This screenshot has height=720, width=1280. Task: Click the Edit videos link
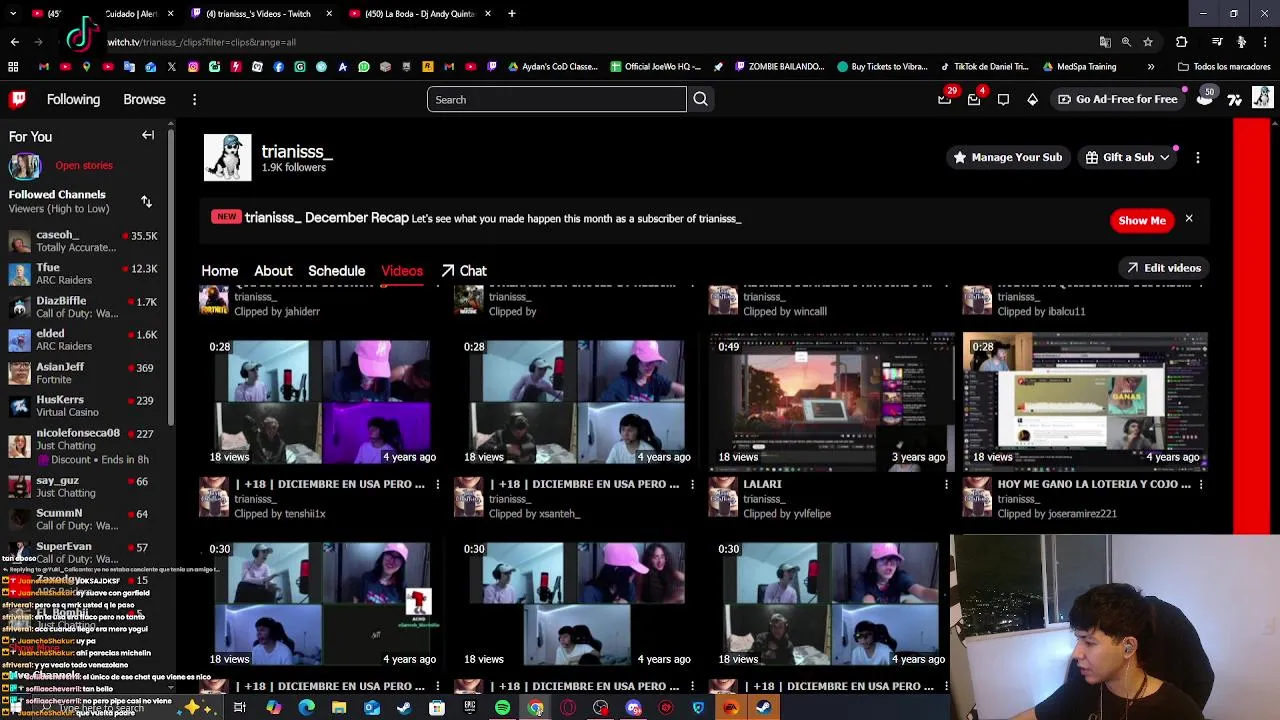click(1163, 268)
